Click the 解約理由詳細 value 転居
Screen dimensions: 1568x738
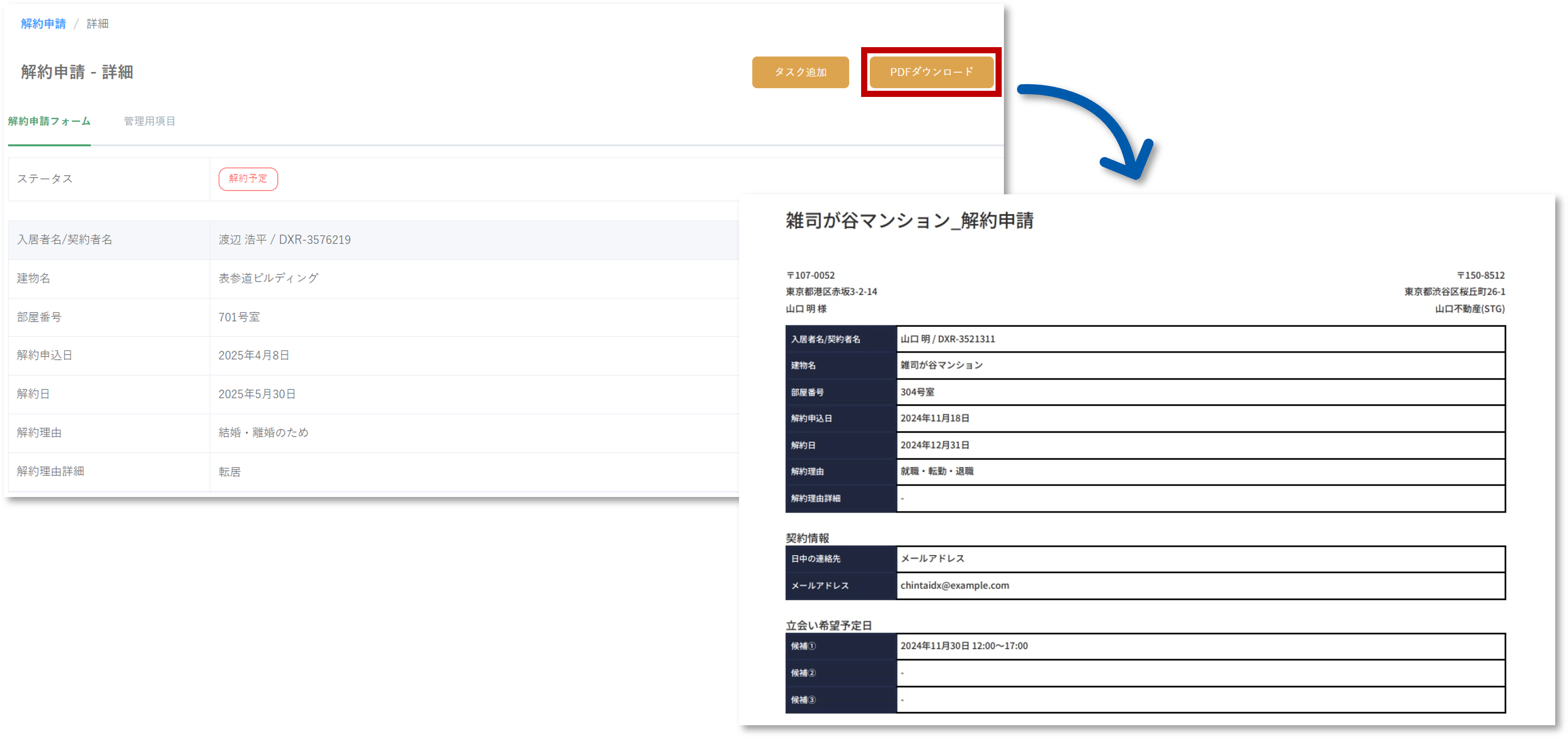[230, 471]
